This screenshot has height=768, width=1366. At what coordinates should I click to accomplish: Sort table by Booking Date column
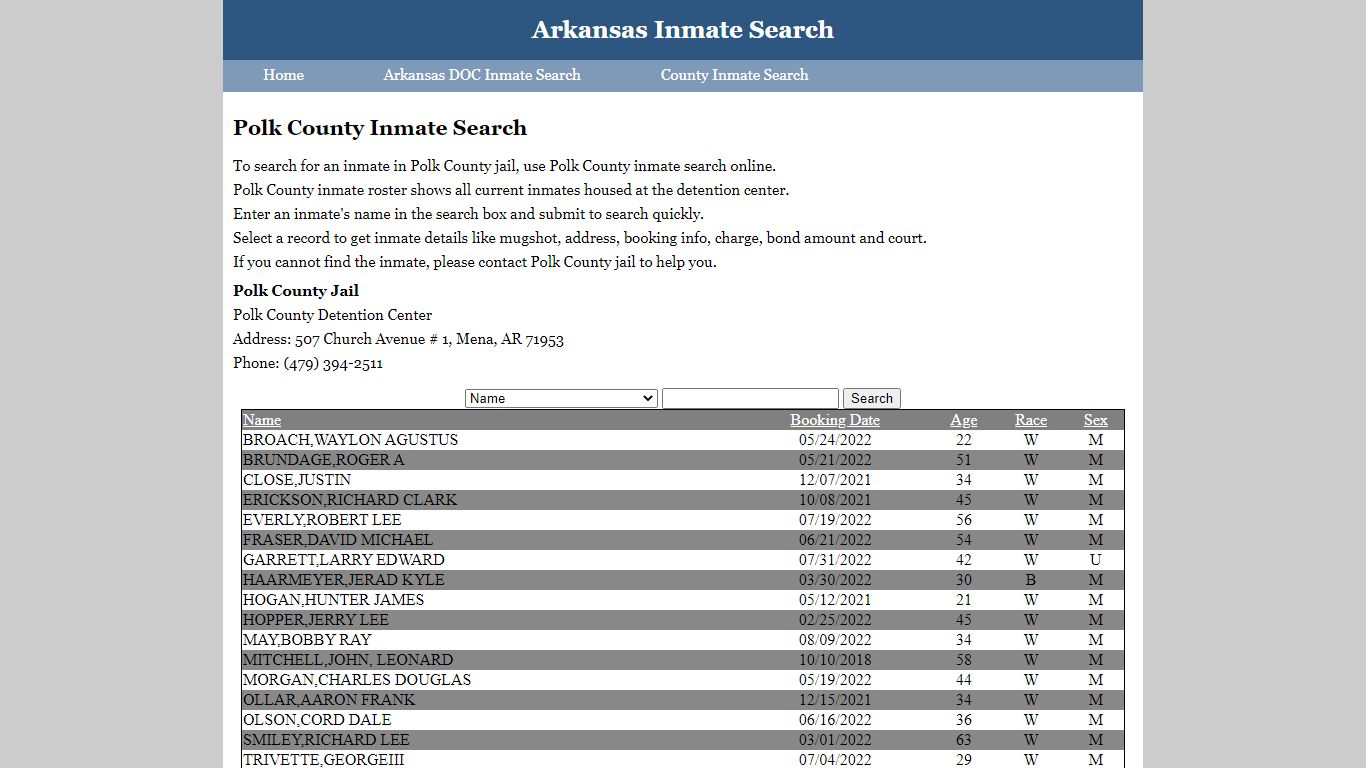(x=835, y=420)
